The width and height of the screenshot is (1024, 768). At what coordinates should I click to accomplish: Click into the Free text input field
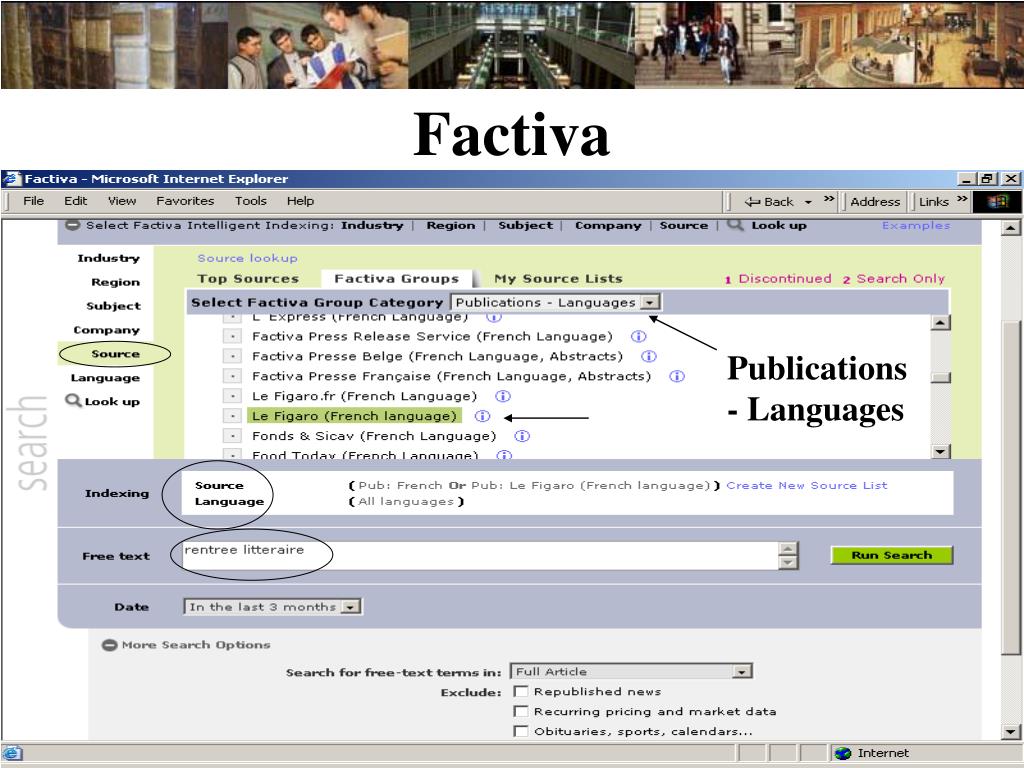point(480,556)
